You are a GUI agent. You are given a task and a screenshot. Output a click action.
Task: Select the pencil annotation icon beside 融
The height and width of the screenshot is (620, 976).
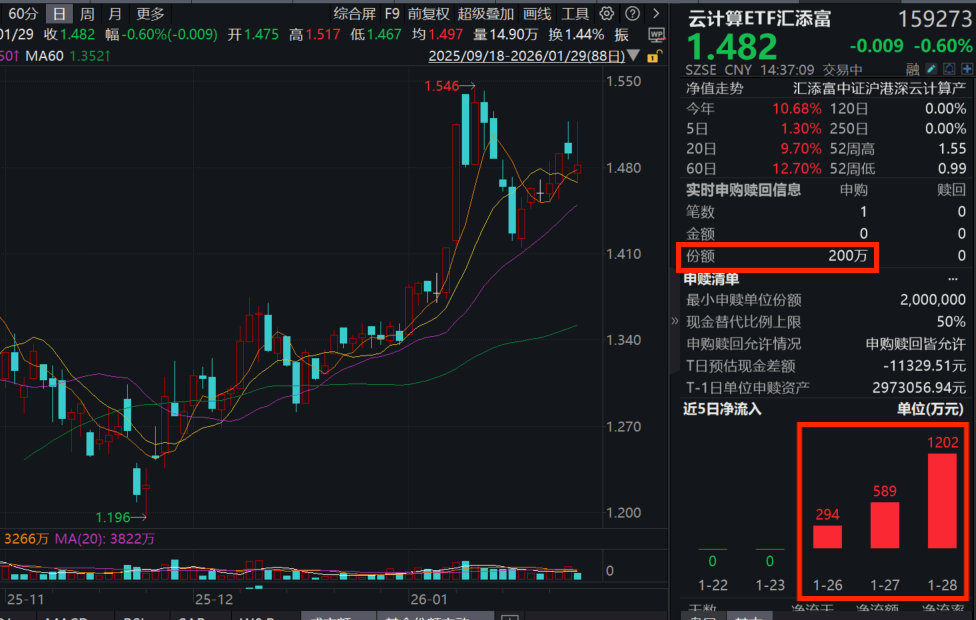pos(931,68)
